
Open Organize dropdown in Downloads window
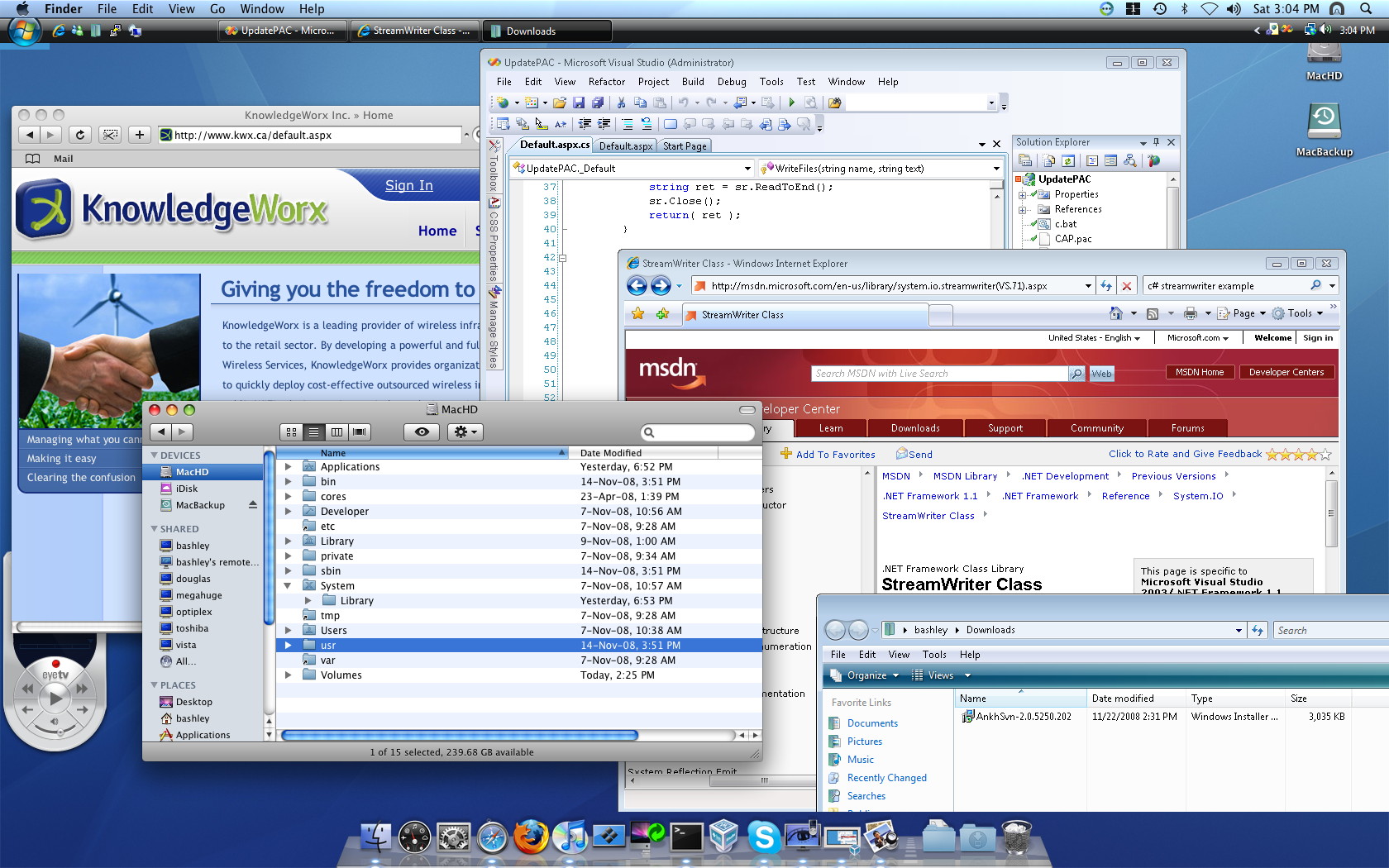(865, 675)
